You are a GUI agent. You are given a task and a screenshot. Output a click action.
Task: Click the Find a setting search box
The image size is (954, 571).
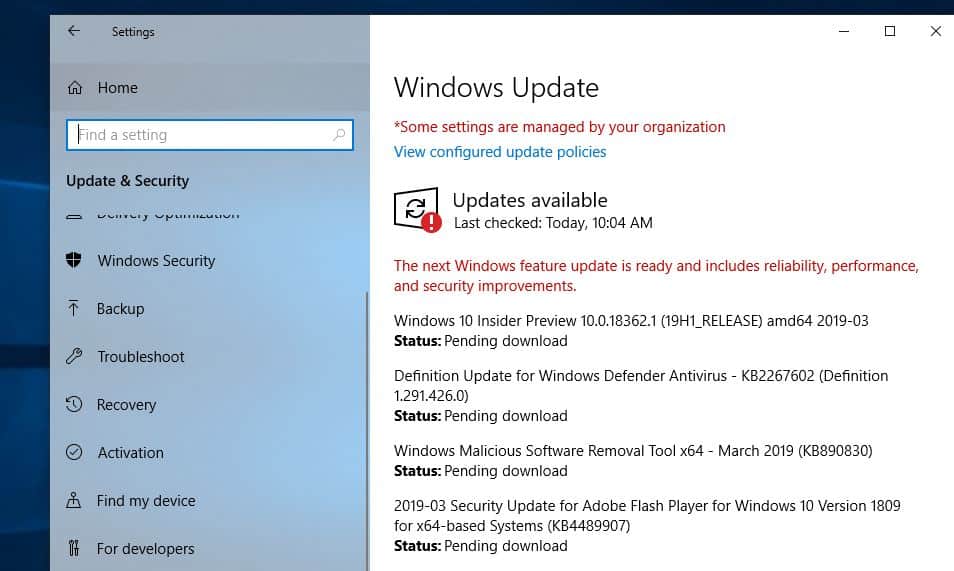210,135
